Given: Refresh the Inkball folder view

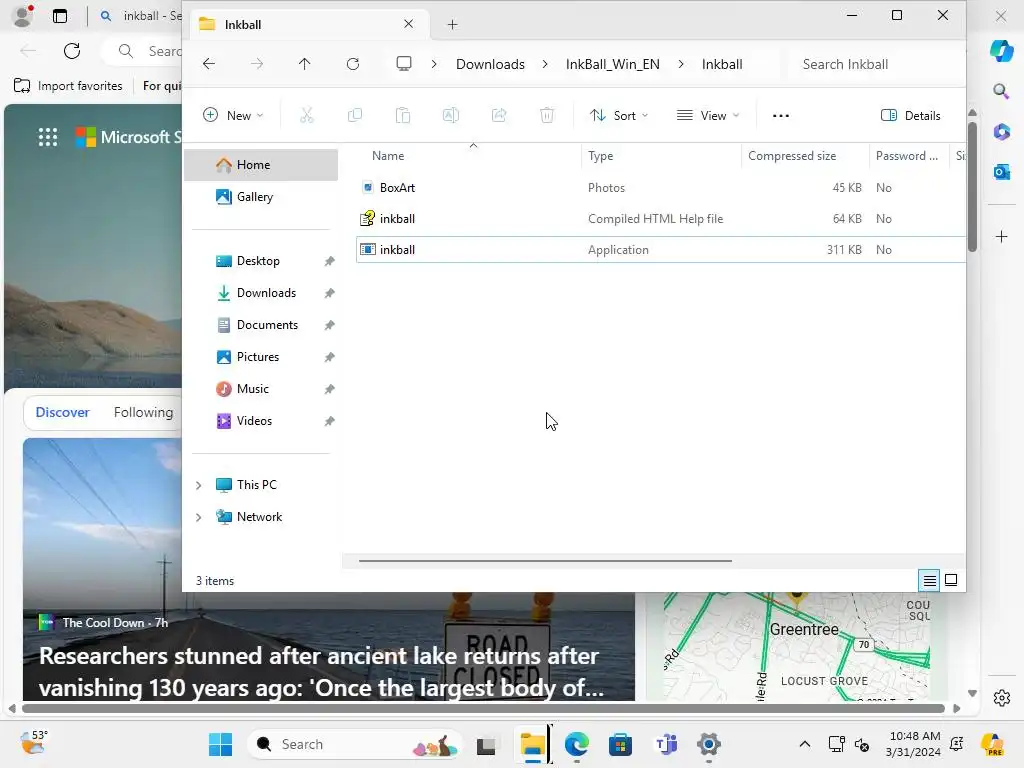Looking at the screenshot, I should point(353,63).
